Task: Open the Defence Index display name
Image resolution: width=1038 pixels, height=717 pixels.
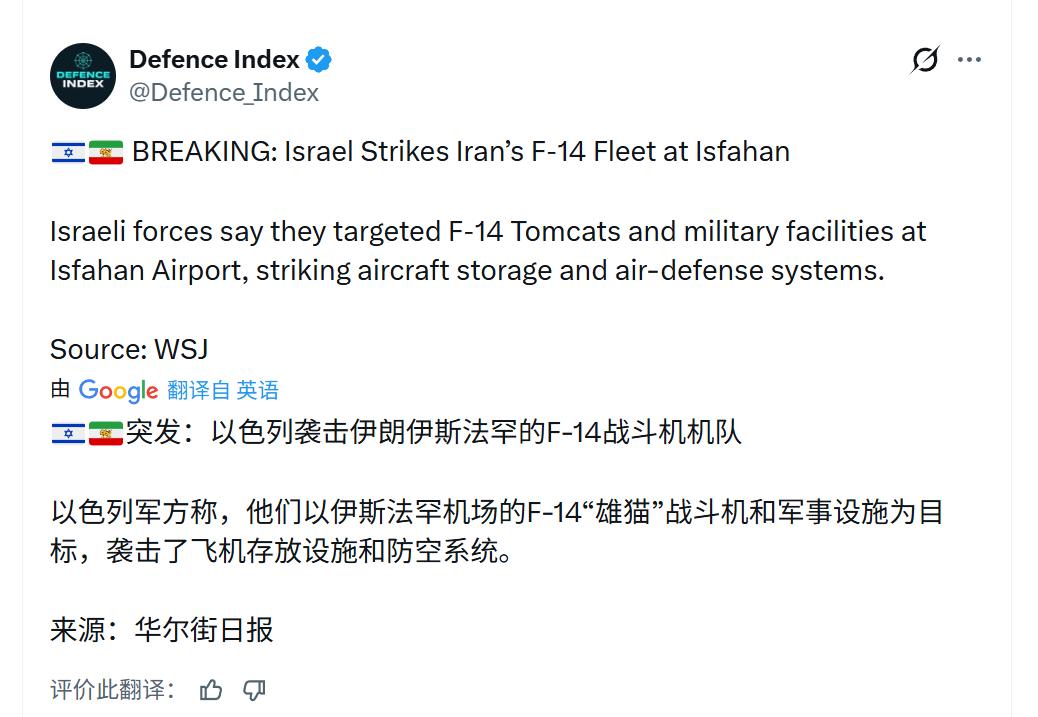Action: [x=214, y=60]
